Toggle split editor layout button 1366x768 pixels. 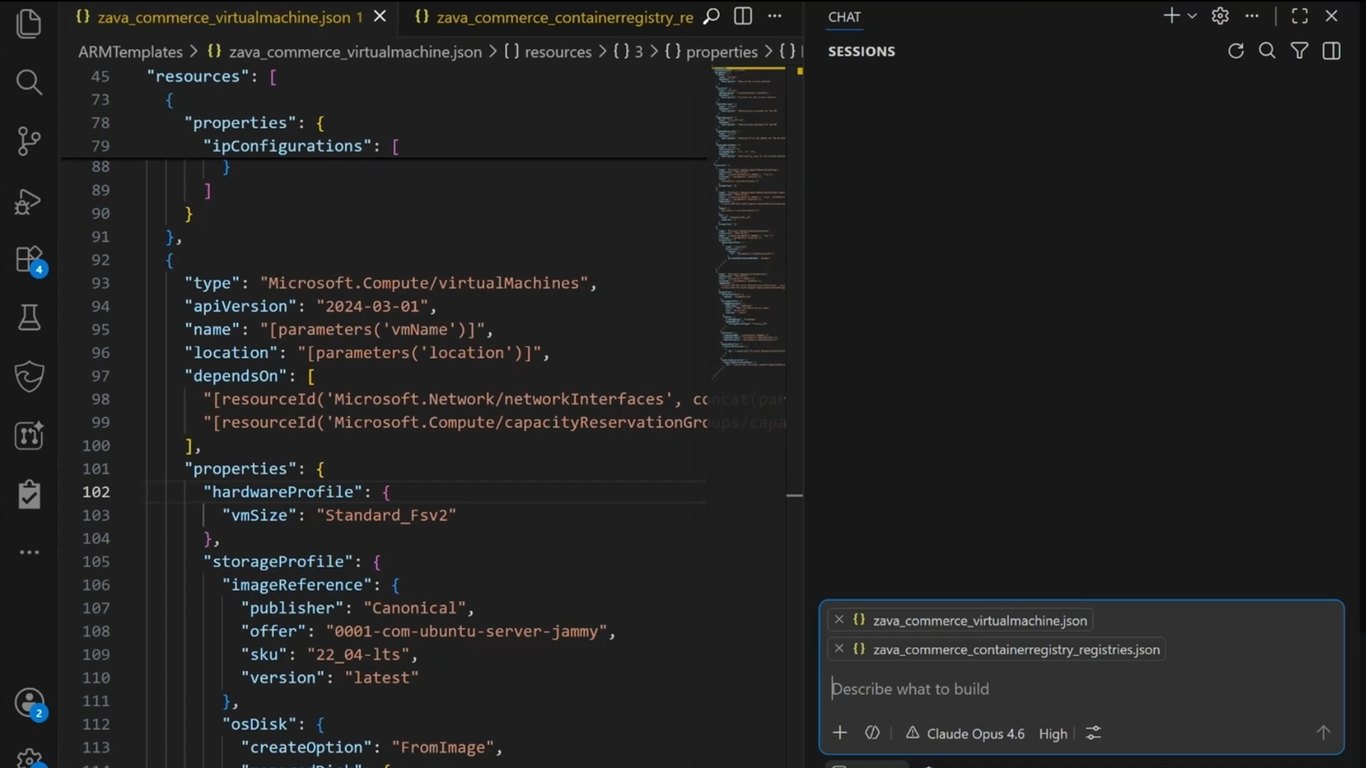tap(743, 16)
